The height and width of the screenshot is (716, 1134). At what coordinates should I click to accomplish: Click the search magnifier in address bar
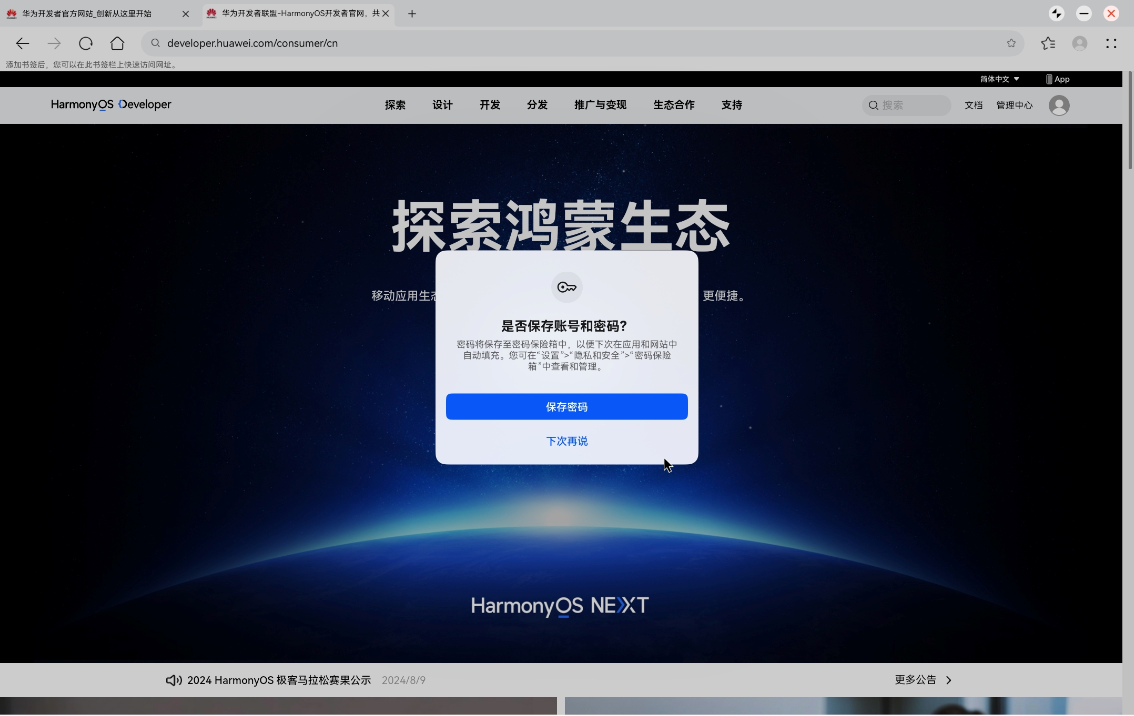pyautogui.click(x=155, y=43)
